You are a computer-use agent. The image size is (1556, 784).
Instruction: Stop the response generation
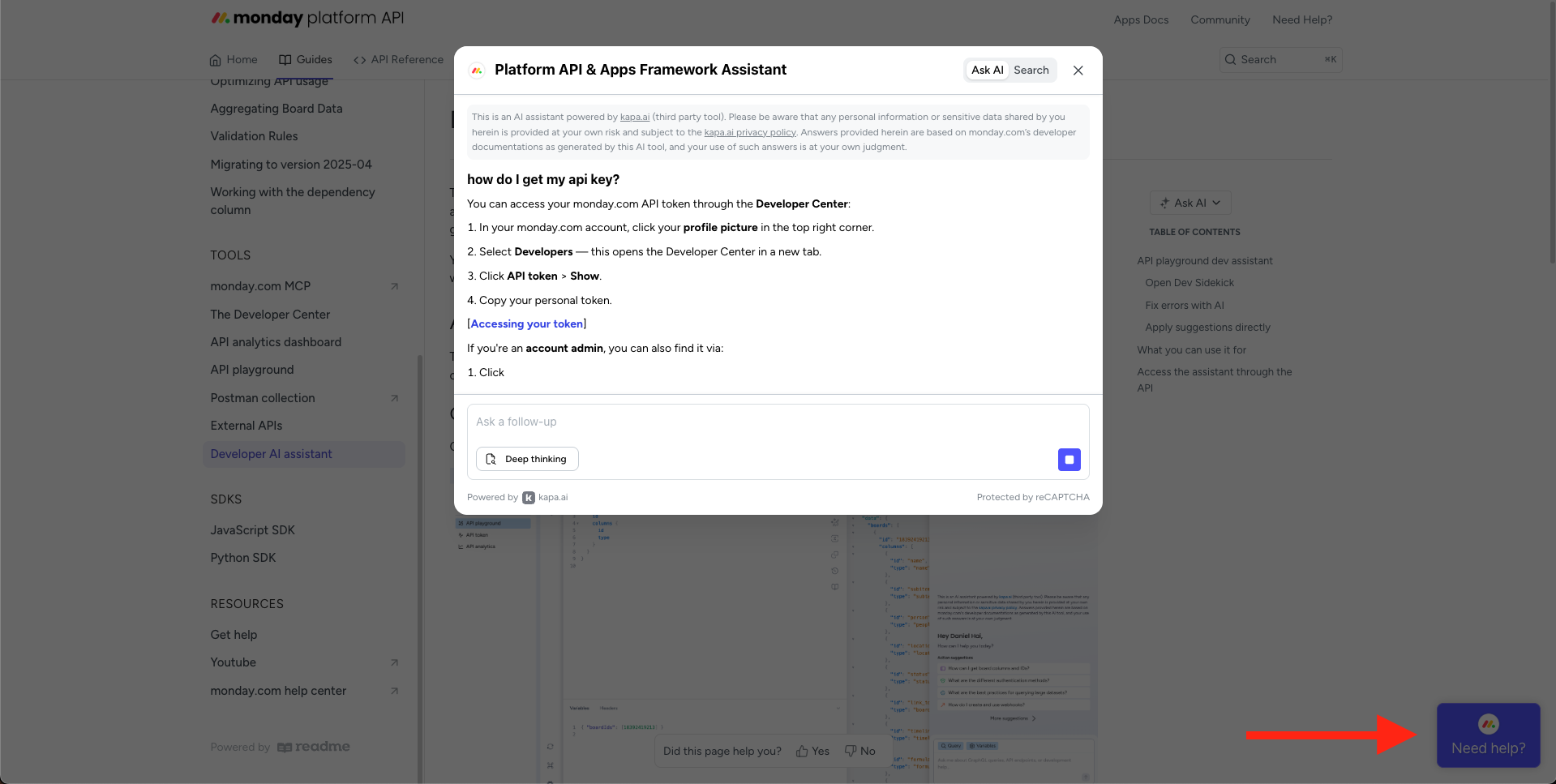coord(1069,460)
